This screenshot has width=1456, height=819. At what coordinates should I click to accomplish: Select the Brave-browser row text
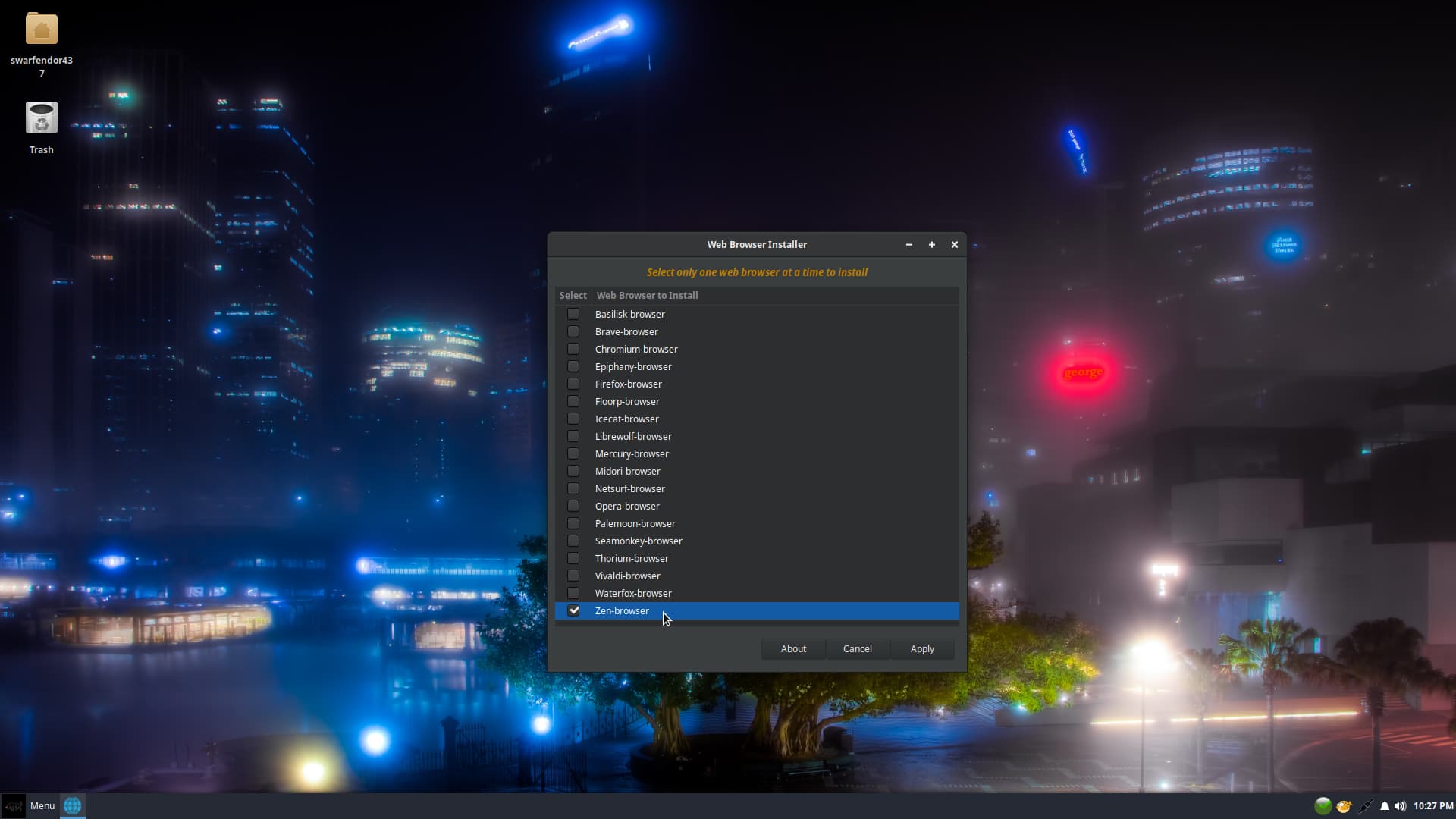tap(626, 331)
